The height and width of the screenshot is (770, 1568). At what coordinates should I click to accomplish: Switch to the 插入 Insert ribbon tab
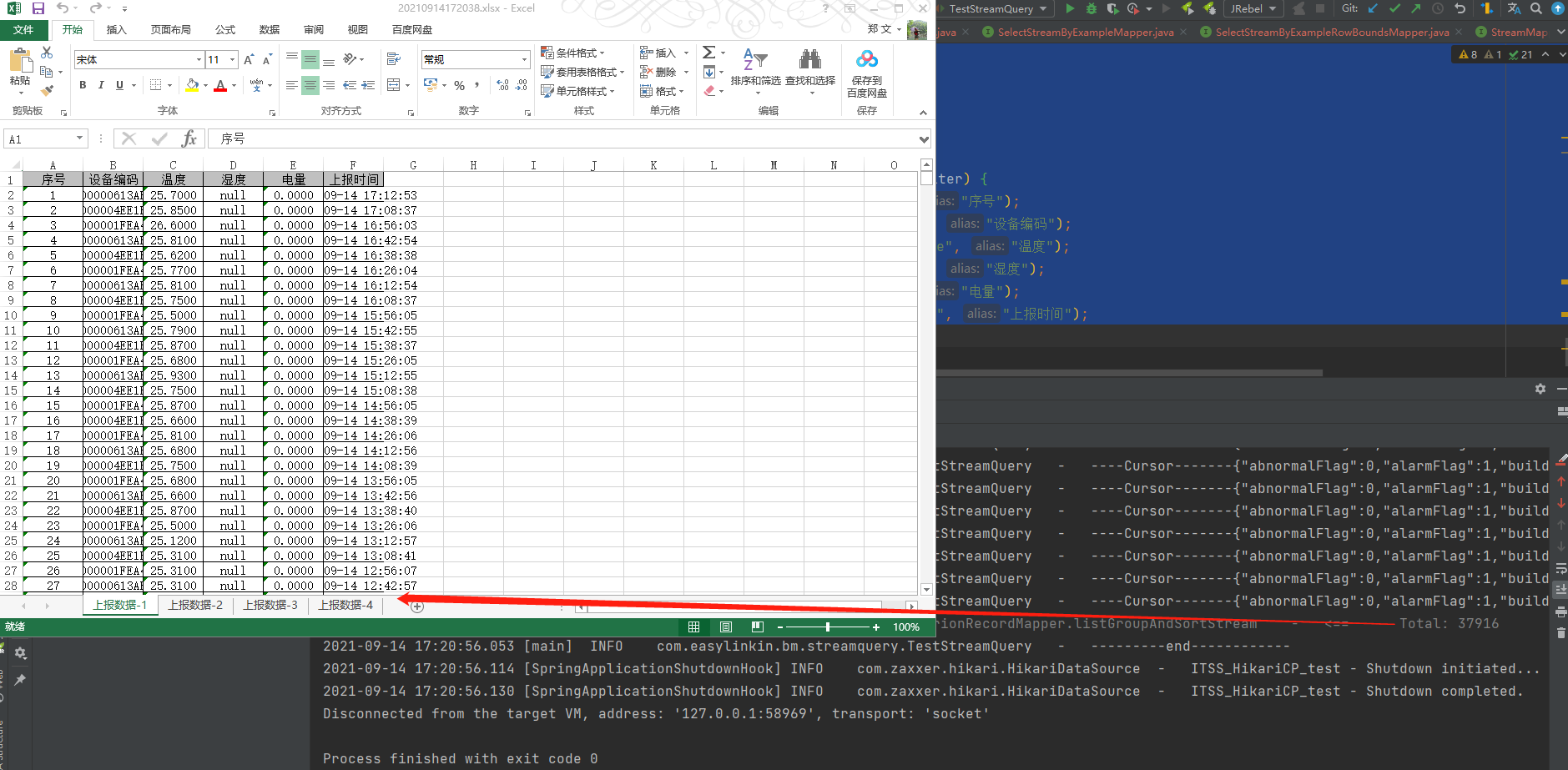pos(116,30)
